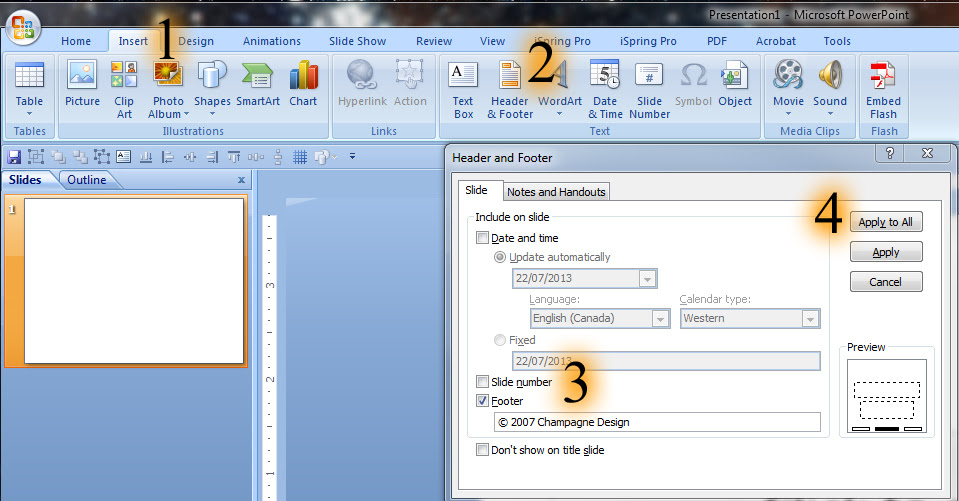Expand the WordArt styles dropdown
This screenshot has height=501, width=959.
pyautogui.click(x=559, y=114)
